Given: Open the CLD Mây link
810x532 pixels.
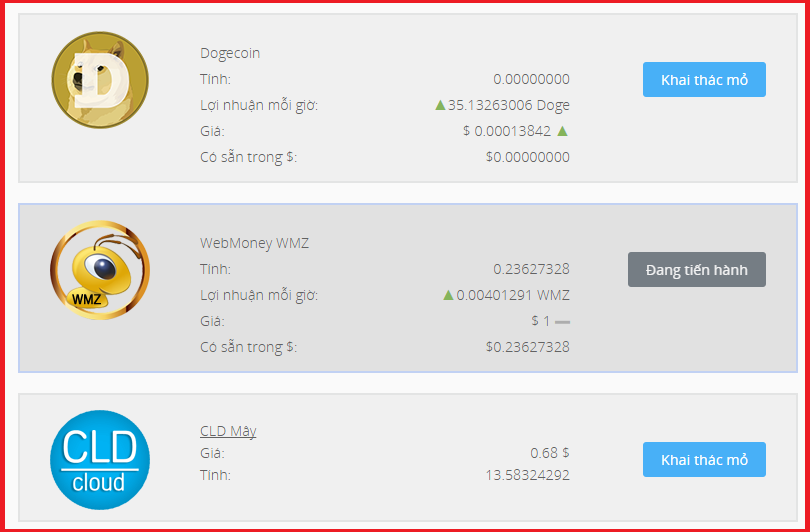Looking at the screenshot, I should [228, 431].
